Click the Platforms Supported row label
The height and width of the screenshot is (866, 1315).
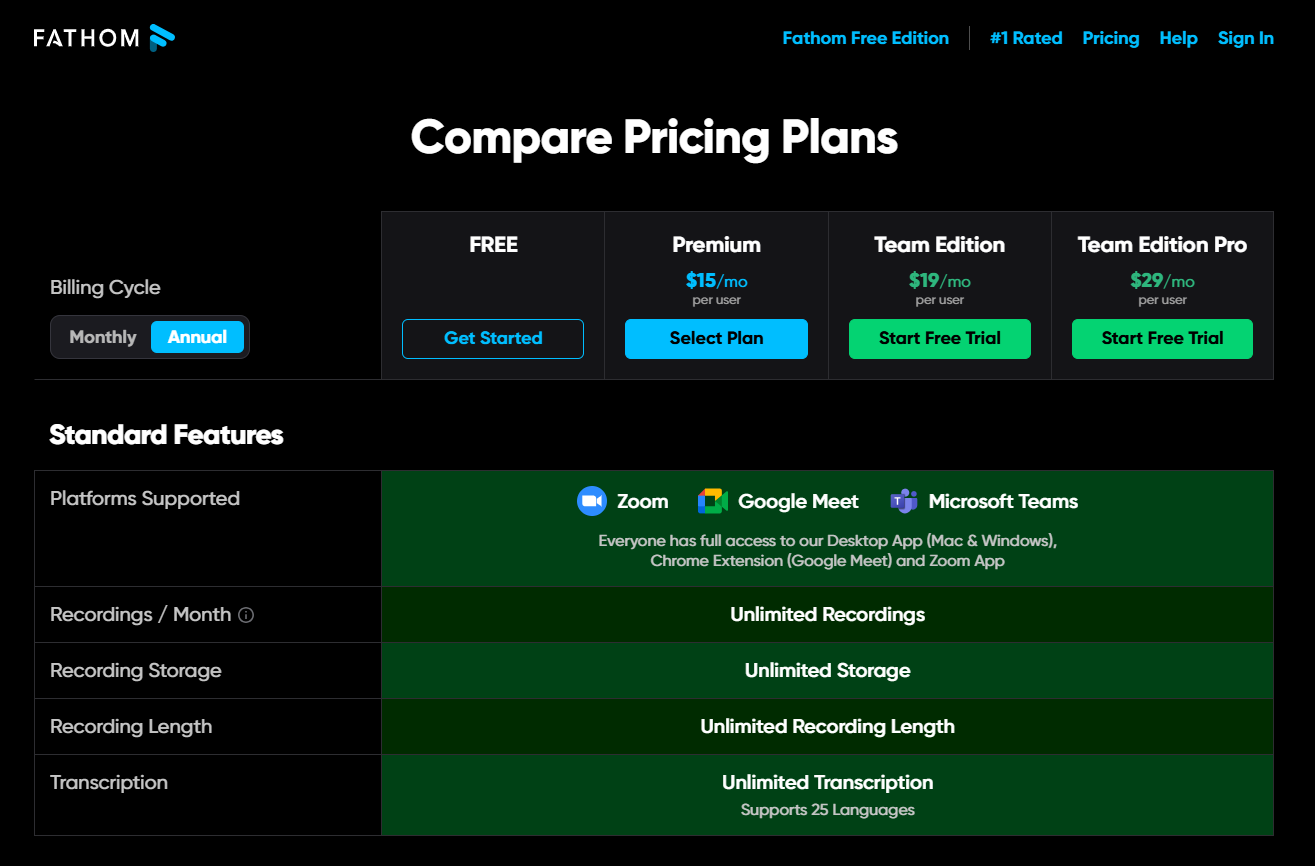[145, 498]
